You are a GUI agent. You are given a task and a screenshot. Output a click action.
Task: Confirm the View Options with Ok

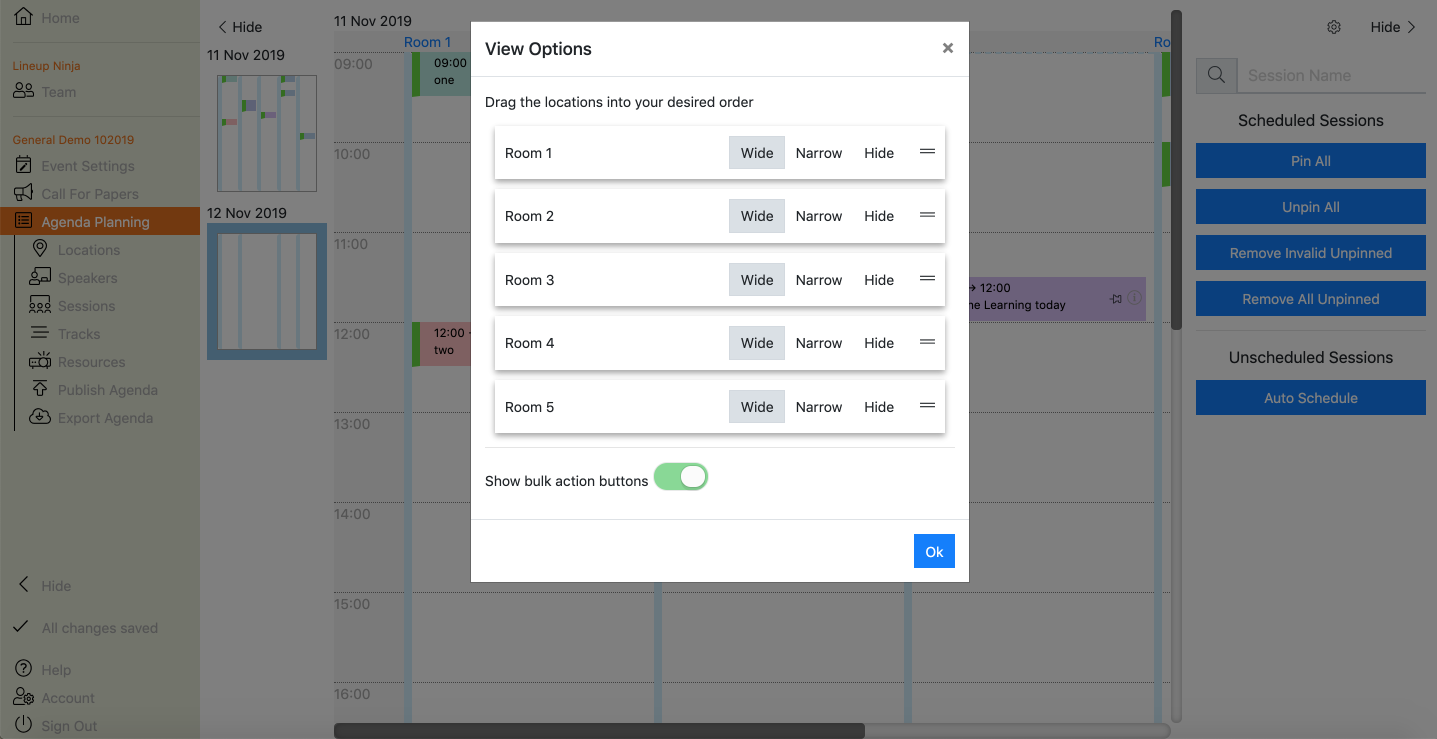click(933, 550)
